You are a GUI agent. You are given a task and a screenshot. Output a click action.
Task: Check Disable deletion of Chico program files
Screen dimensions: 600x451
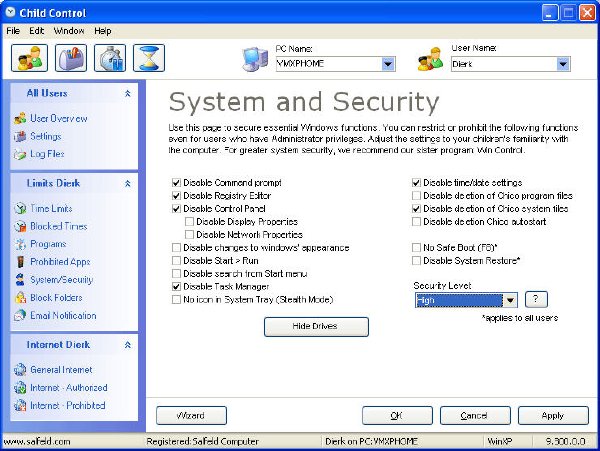[x=416, y=196]
